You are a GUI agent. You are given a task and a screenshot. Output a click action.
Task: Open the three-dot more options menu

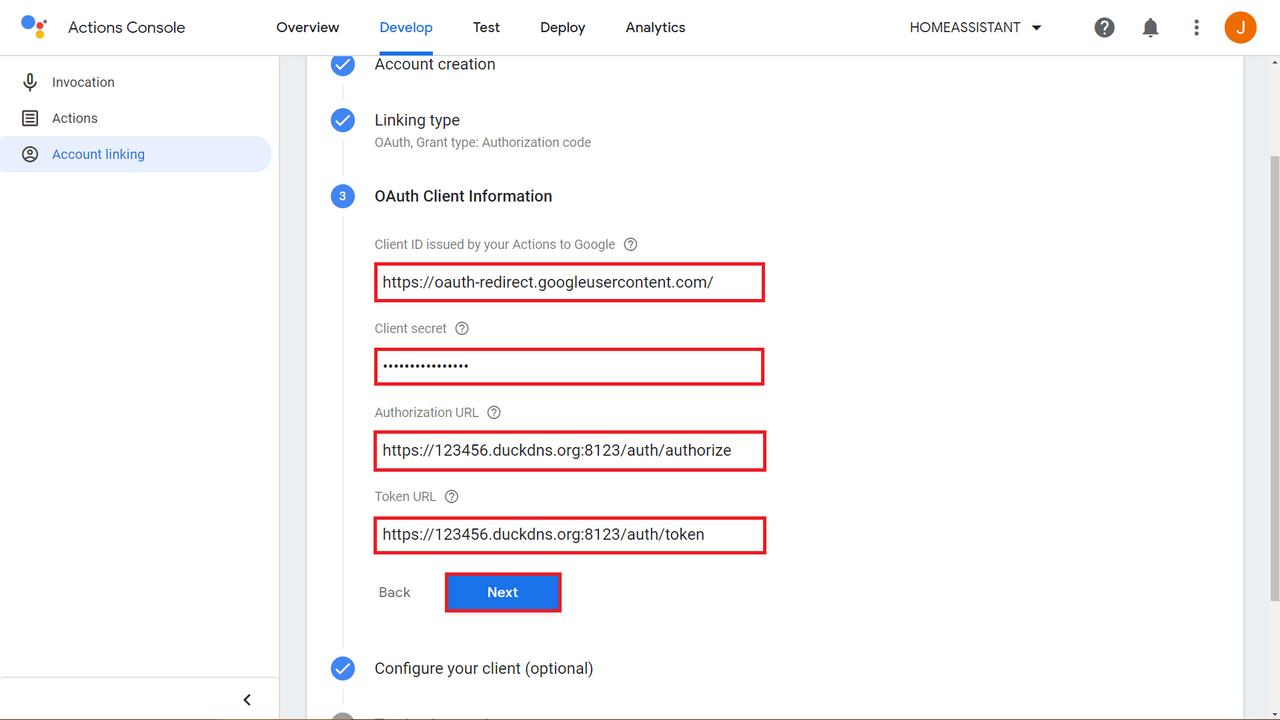pos(1196,28)
